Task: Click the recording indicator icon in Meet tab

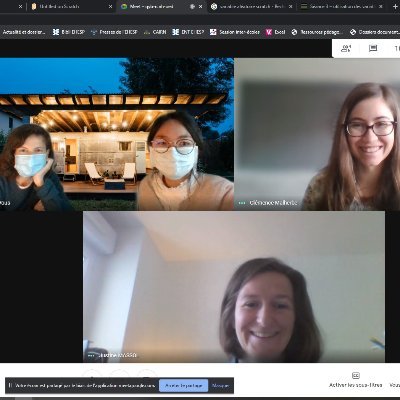Action: pyautogui.click(x=192, y=6)
